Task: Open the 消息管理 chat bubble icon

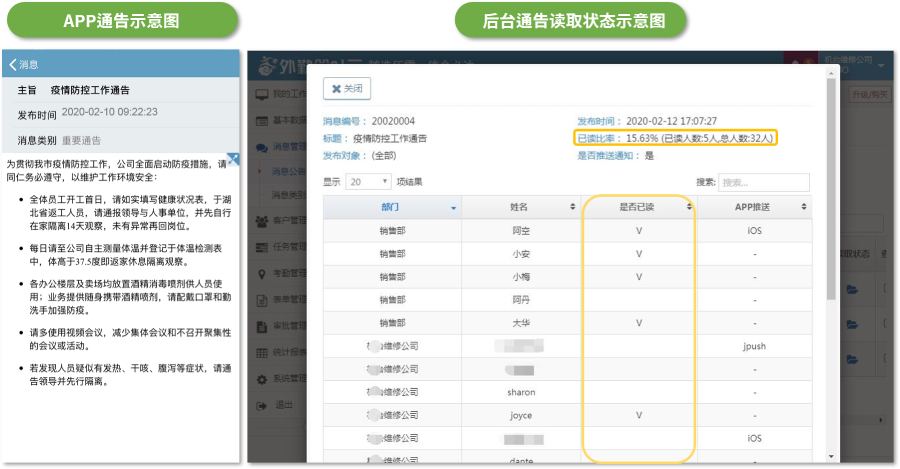Action: point(262,148)
